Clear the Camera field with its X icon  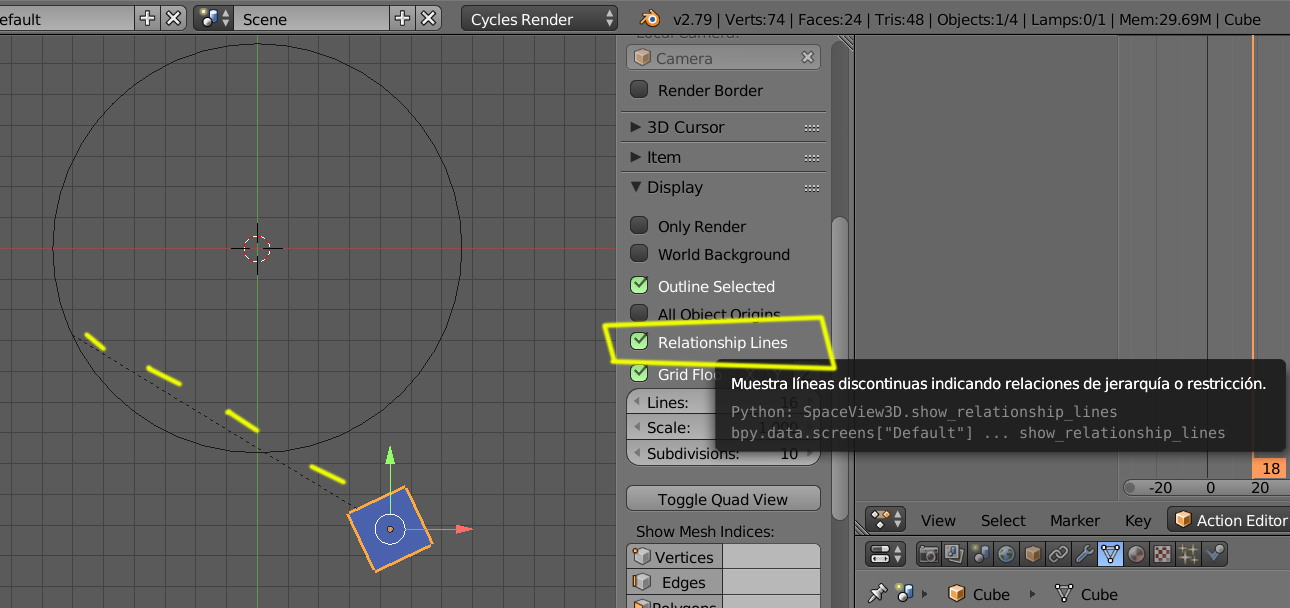click(x=807, y=58)
